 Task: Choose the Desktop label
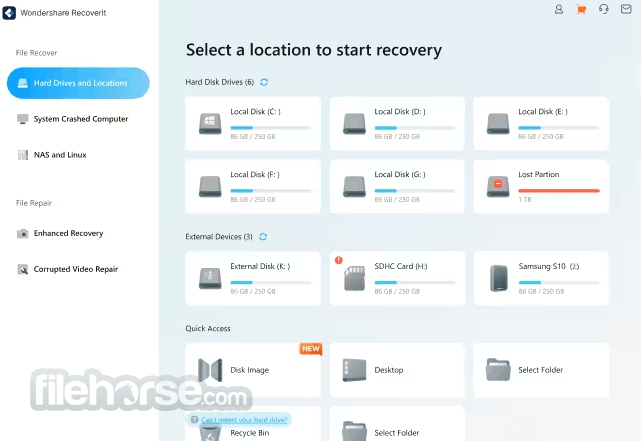pos(388,370)
